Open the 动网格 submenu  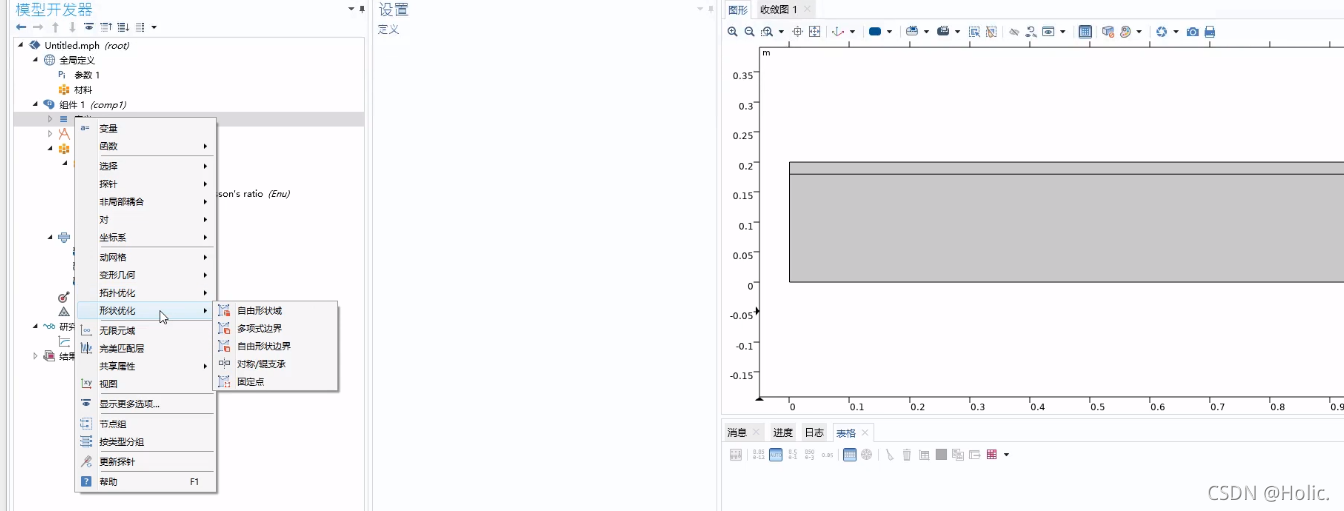[146, 257]
